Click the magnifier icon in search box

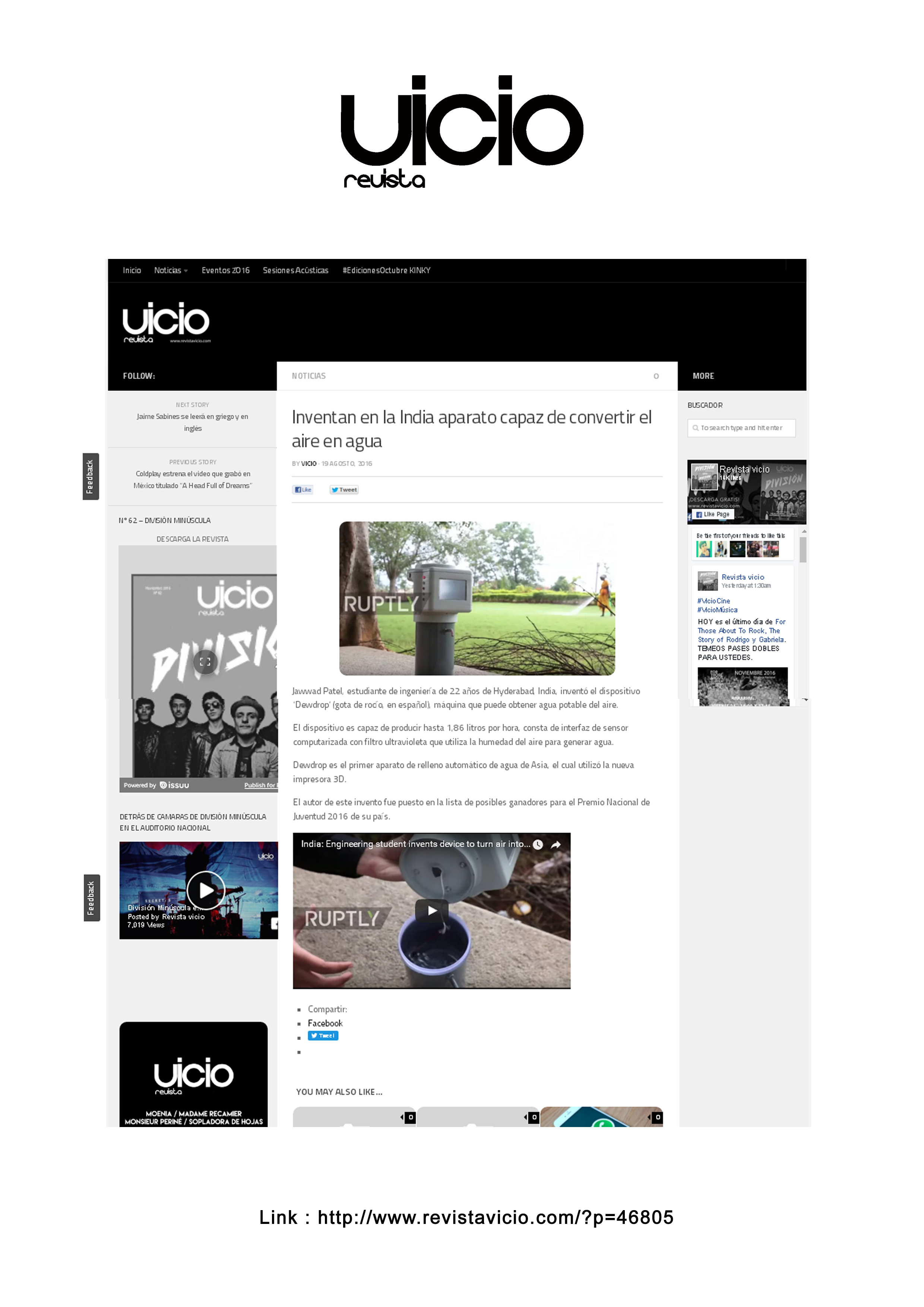point(695,428)
